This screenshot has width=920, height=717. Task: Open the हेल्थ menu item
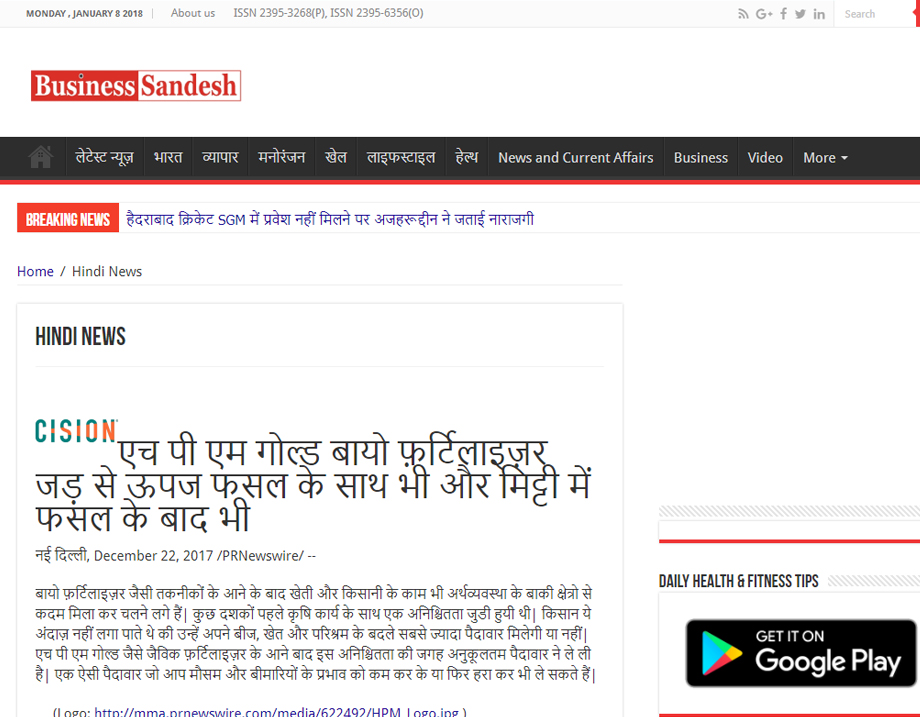pos(466,158)
